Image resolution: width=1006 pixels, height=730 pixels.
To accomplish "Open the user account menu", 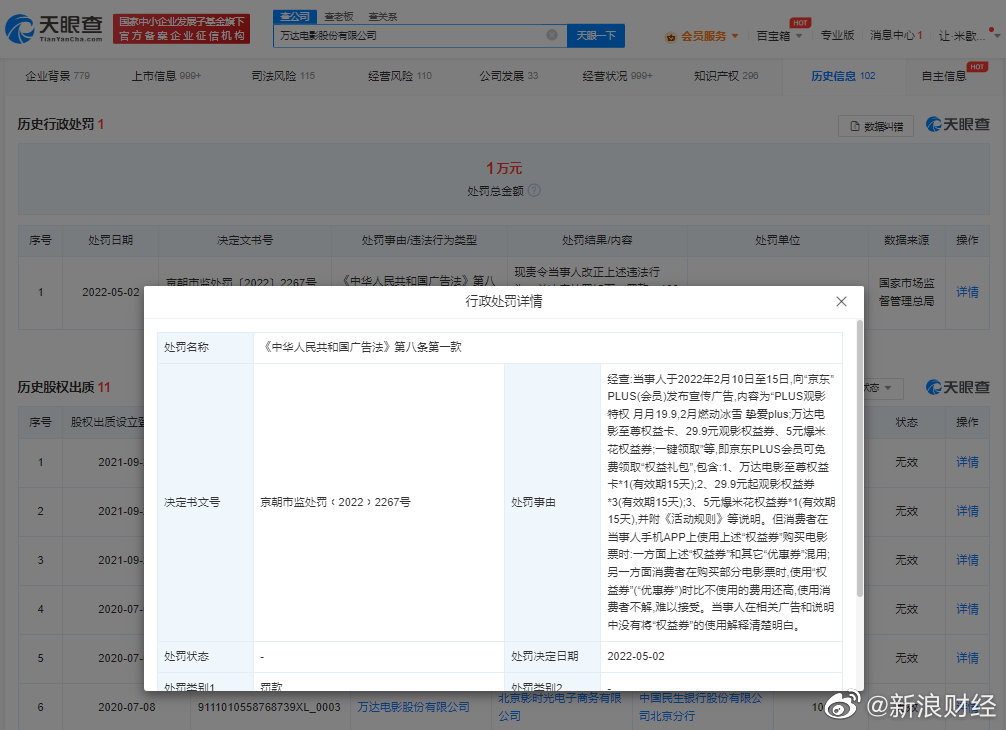I will (x=969, y=36).
